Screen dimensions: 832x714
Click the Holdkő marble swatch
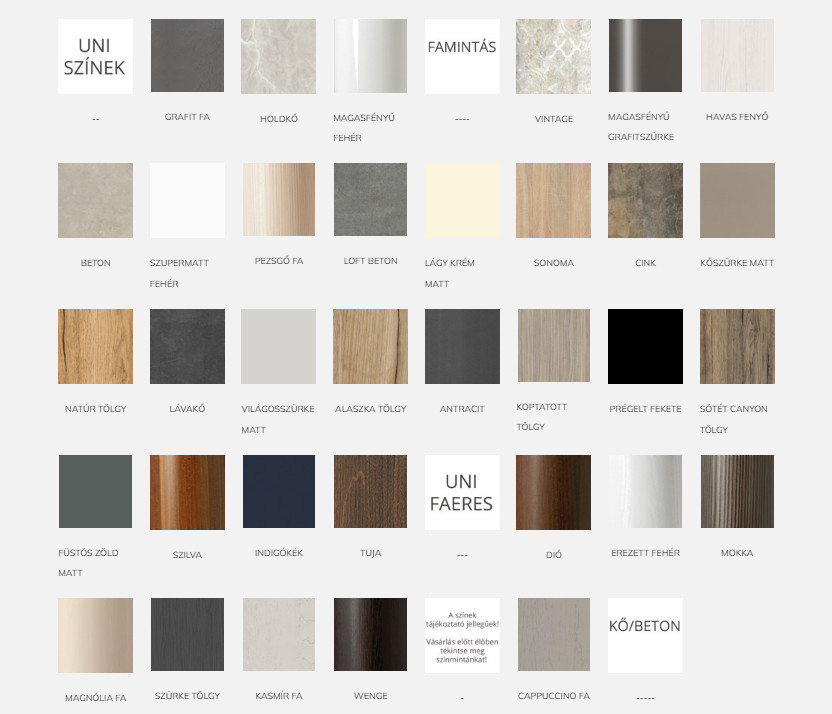[x=278, y=56]
